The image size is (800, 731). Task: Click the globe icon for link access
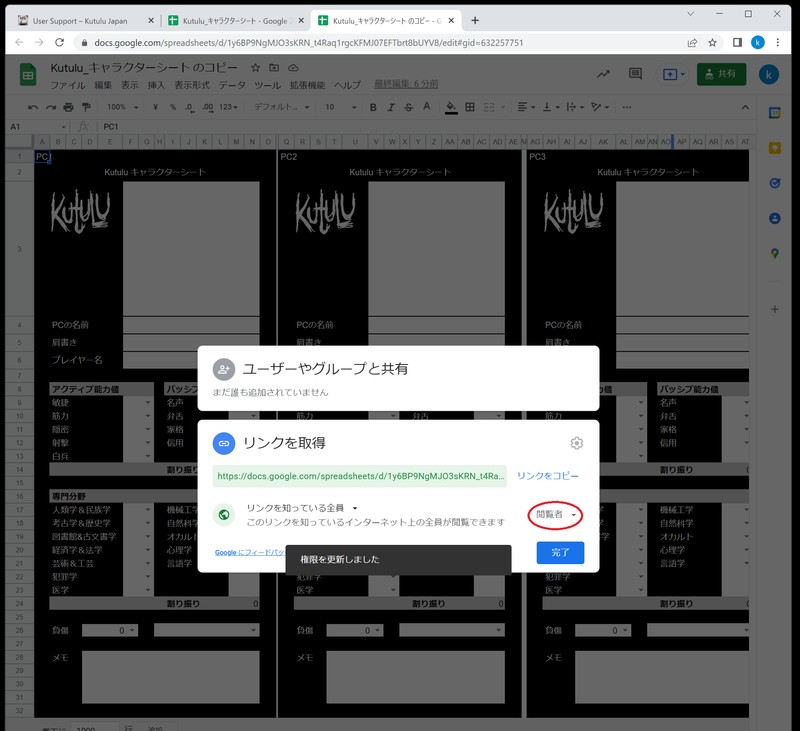(x=224, y=515)
